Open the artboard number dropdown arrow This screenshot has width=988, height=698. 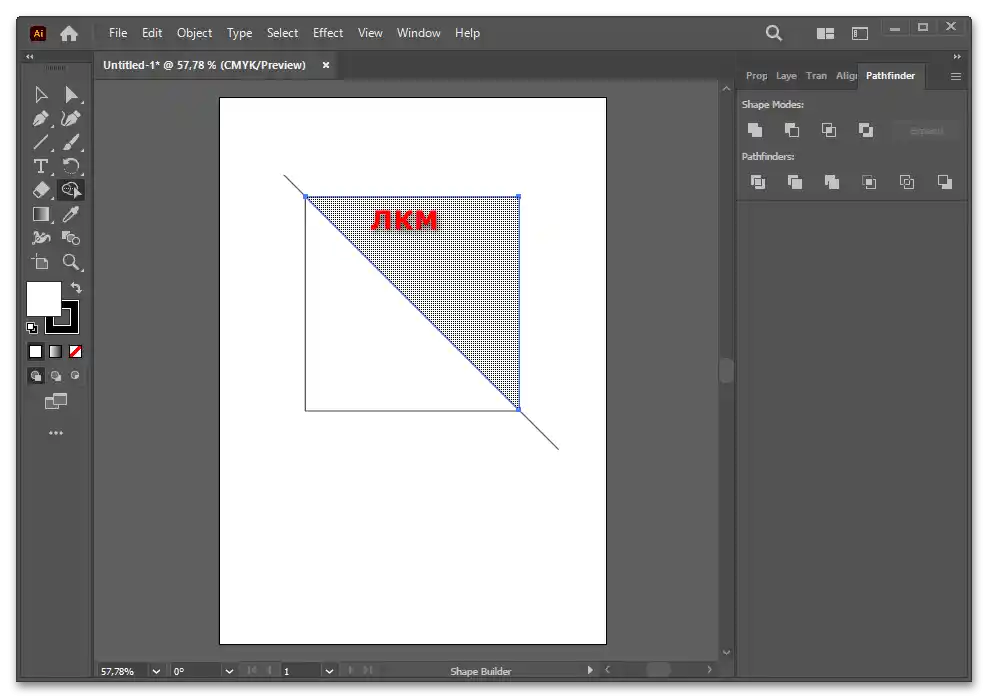(329, 672)
